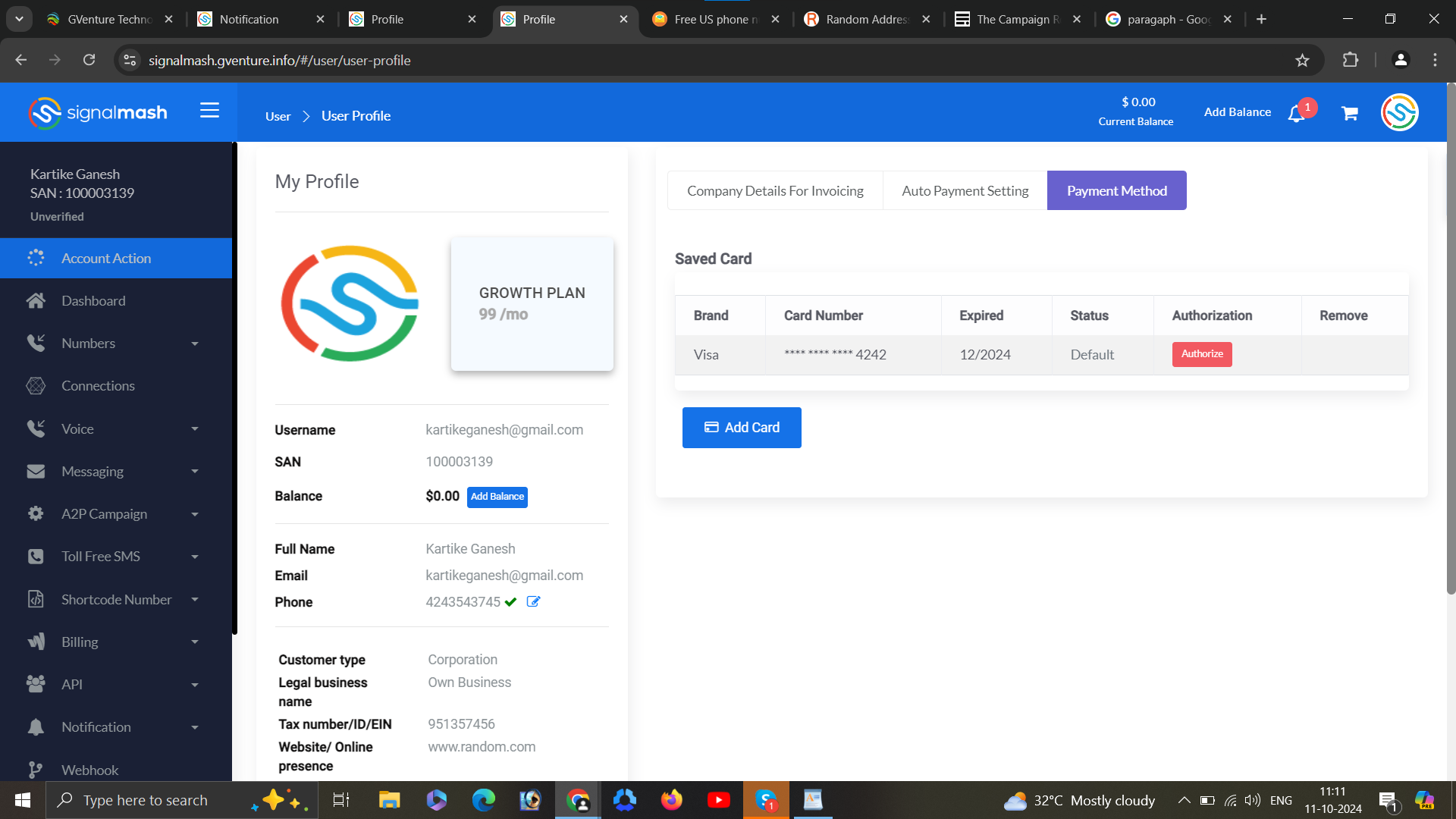This screenshot has width=1456, height=819.
Task: Click the A2P Campaign gear icon
Action: point(36,514)
